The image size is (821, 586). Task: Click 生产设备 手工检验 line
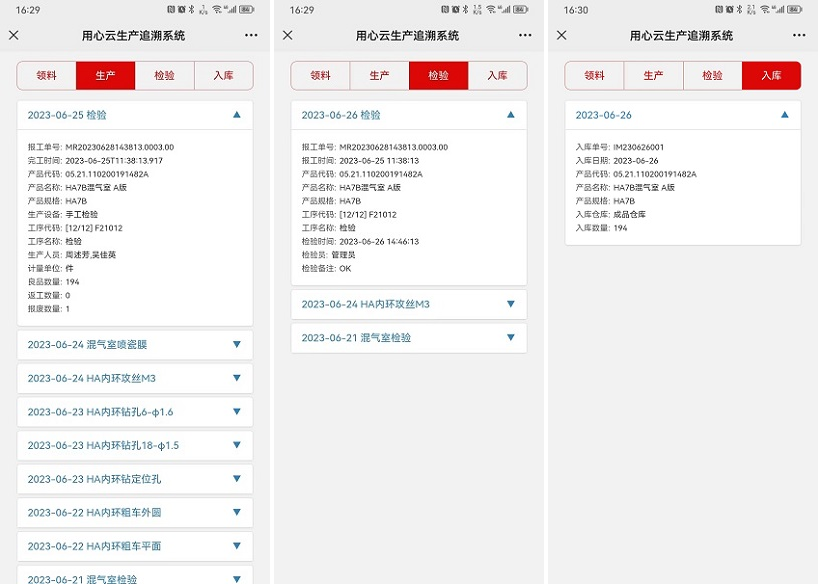[x=63, y=214]
